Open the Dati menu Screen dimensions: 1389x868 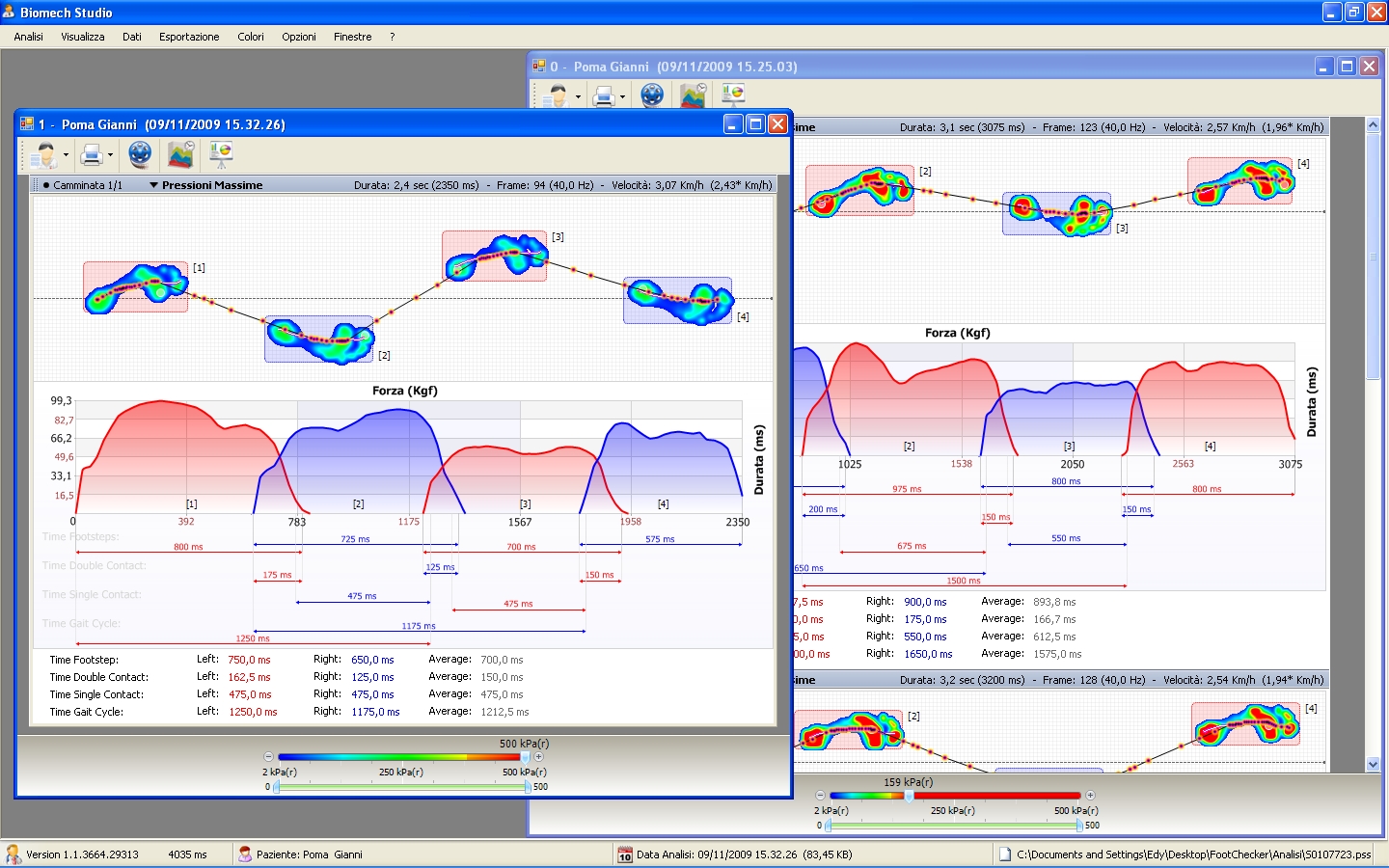coord(131,37)
